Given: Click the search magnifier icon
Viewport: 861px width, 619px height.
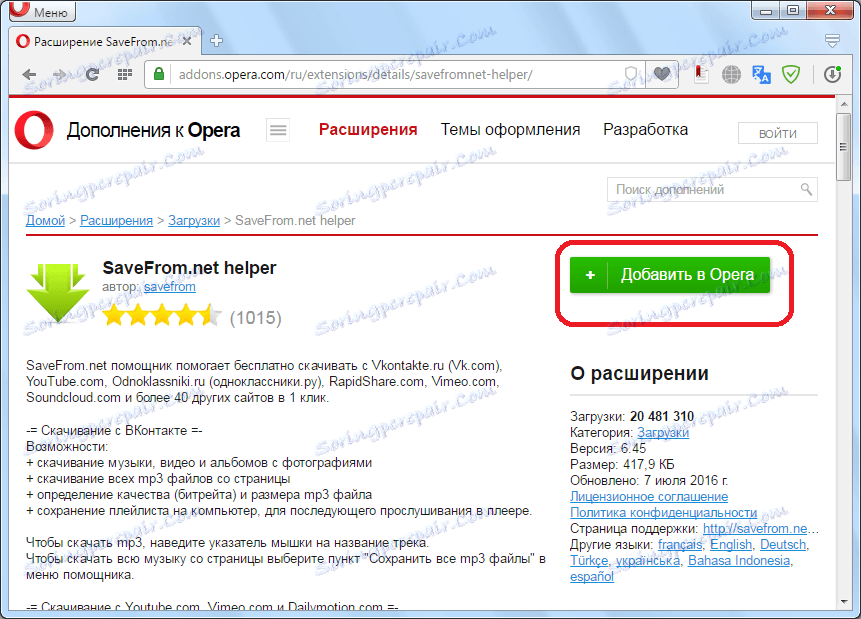Looking at the screenshot, I should pyautogui.click(x=806, y=189).
